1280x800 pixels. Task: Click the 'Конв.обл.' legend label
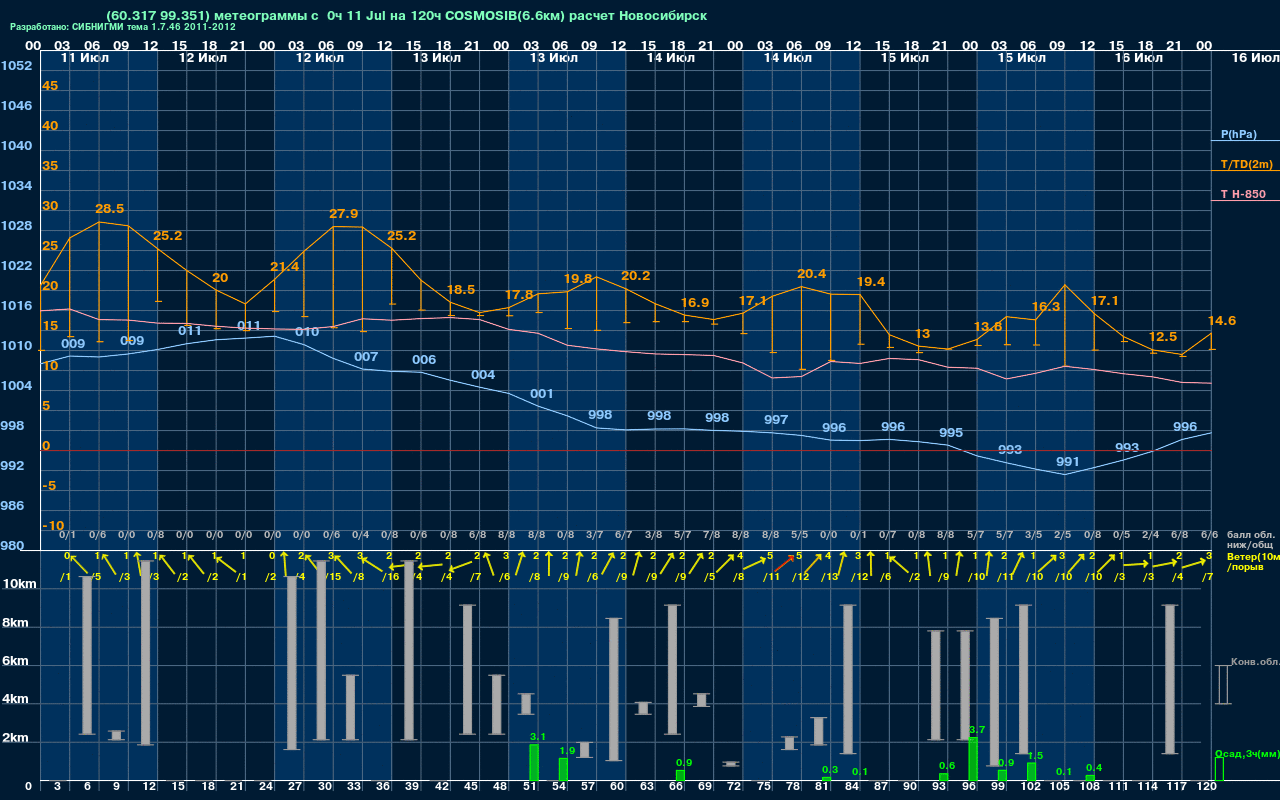pos(1255,662)
